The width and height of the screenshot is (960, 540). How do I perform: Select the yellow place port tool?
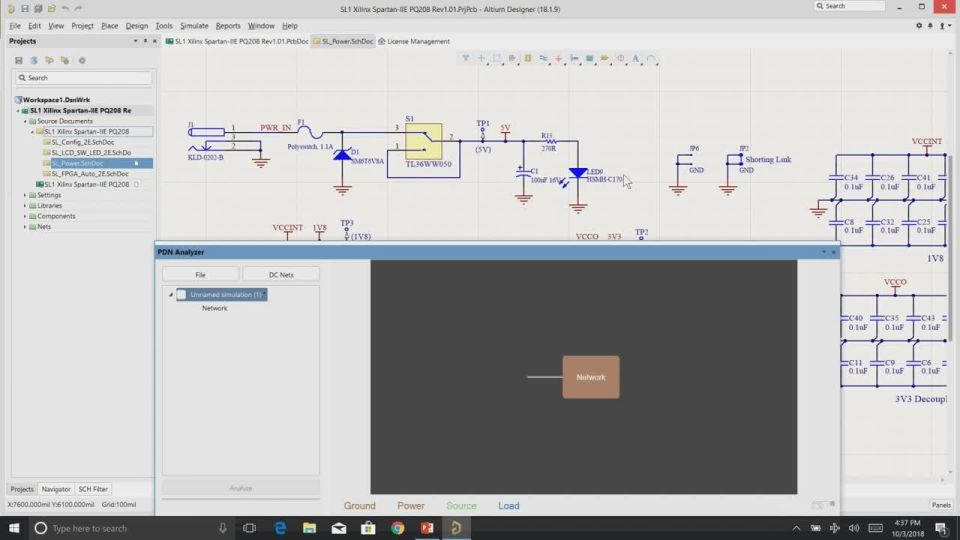[x=605, y=58]
